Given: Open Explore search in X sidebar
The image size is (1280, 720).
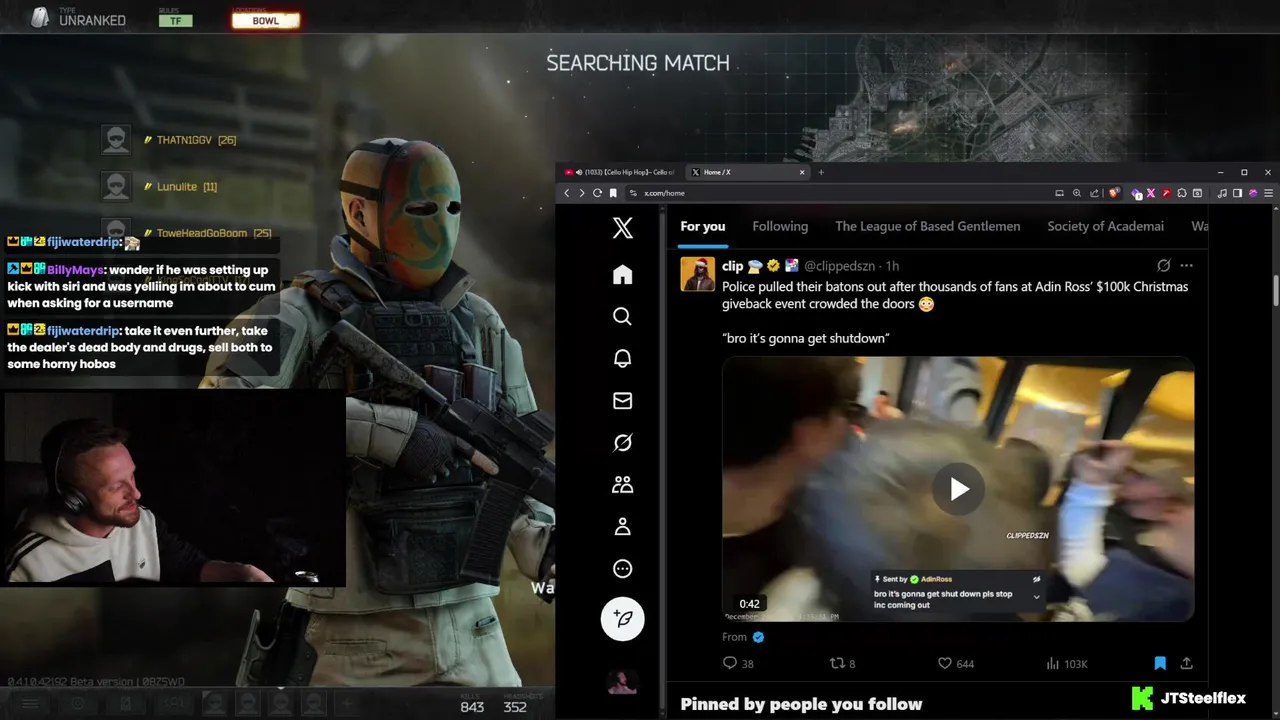Looking at the screenshot, I should point(622,317).
